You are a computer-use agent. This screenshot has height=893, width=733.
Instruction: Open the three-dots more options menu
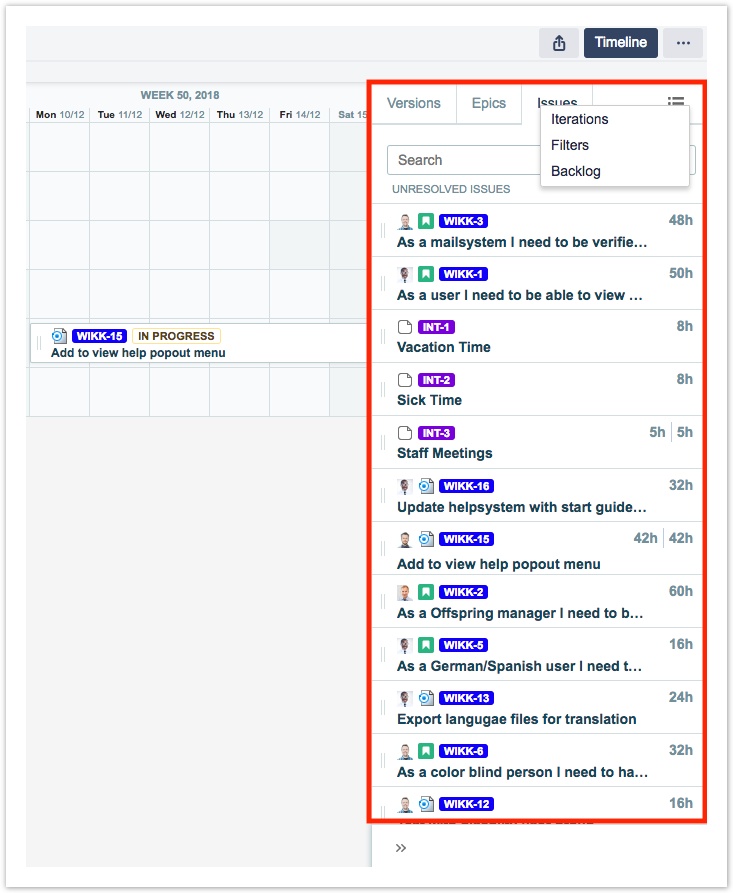click(x=683, y=43)
